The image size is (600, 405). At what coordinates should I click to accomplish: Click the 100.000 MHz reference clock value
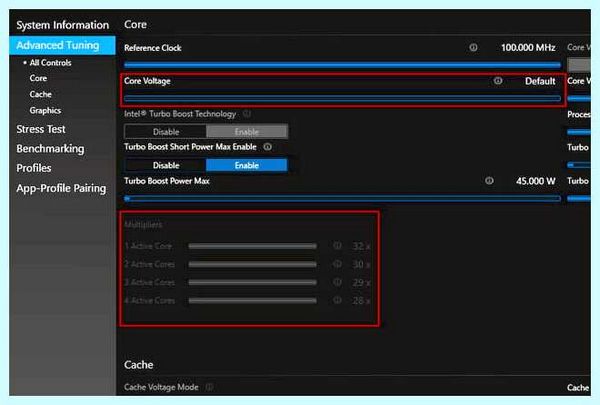click(528, 47)
